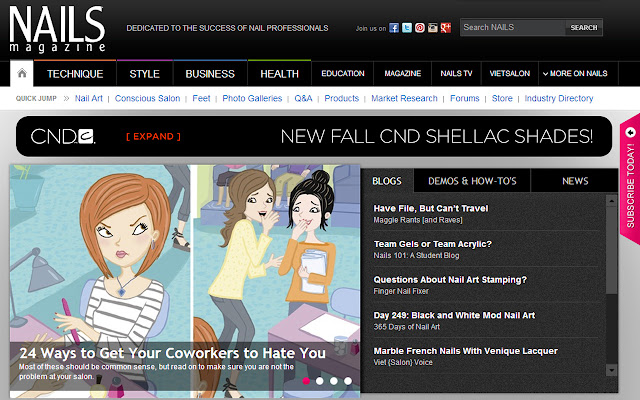Viewport: 640px width, 400px height.
Task: Open the Google Plus icon in header
Action: 446,28
